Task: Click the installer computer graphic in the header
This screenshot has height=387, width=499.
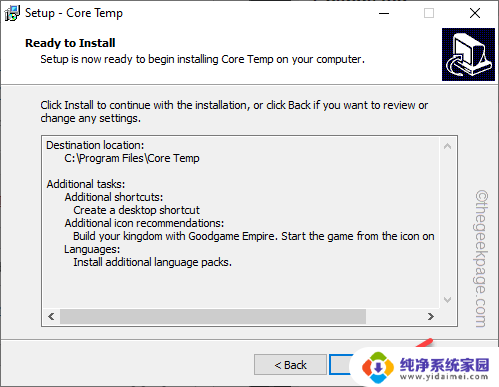Action: pos(468,54)
